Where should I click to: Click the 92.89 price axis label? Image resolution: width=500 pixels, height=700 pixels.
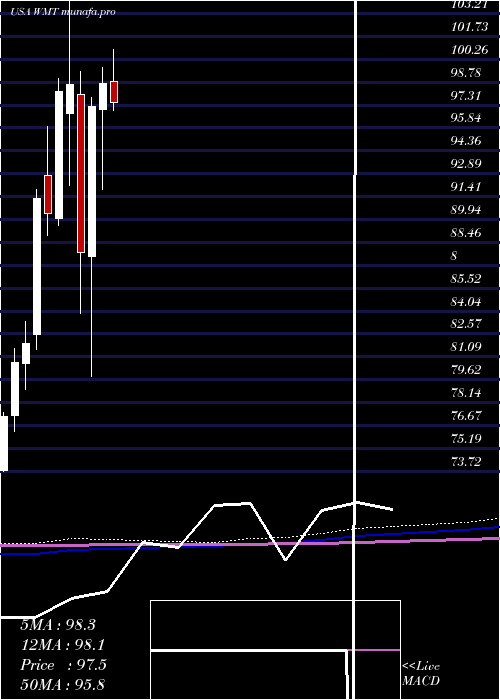466,163
